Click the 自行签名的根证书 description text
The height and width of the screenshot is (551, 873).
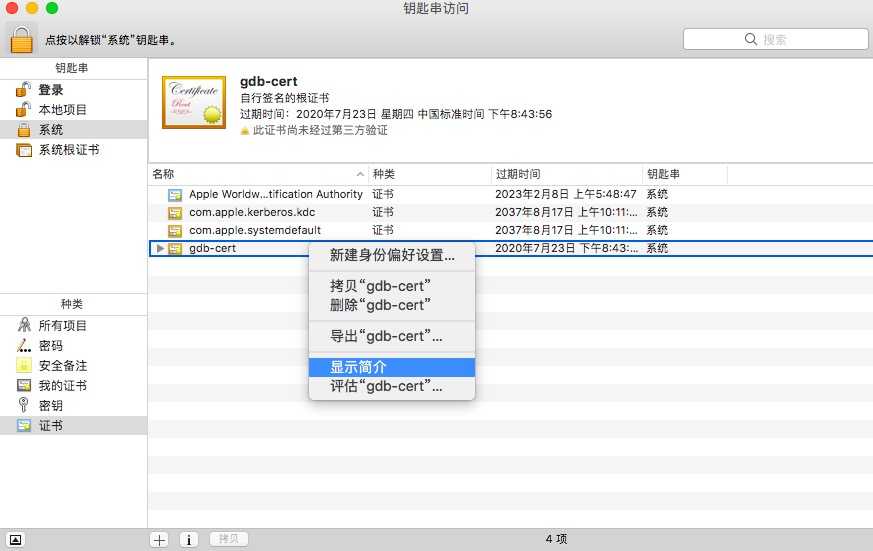(285, 98)
